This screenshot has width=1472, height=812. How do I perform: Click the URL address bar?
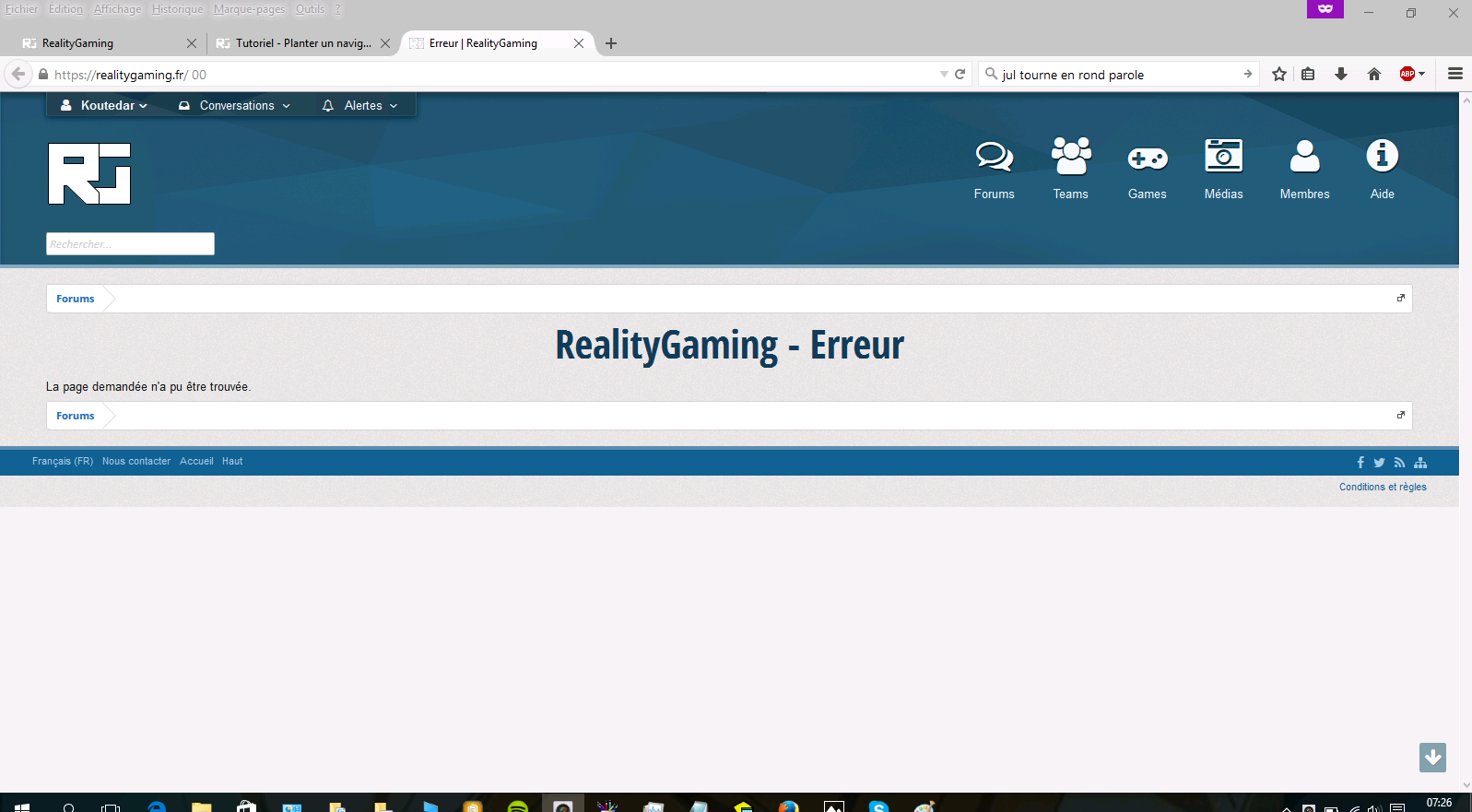pos(487,75)
